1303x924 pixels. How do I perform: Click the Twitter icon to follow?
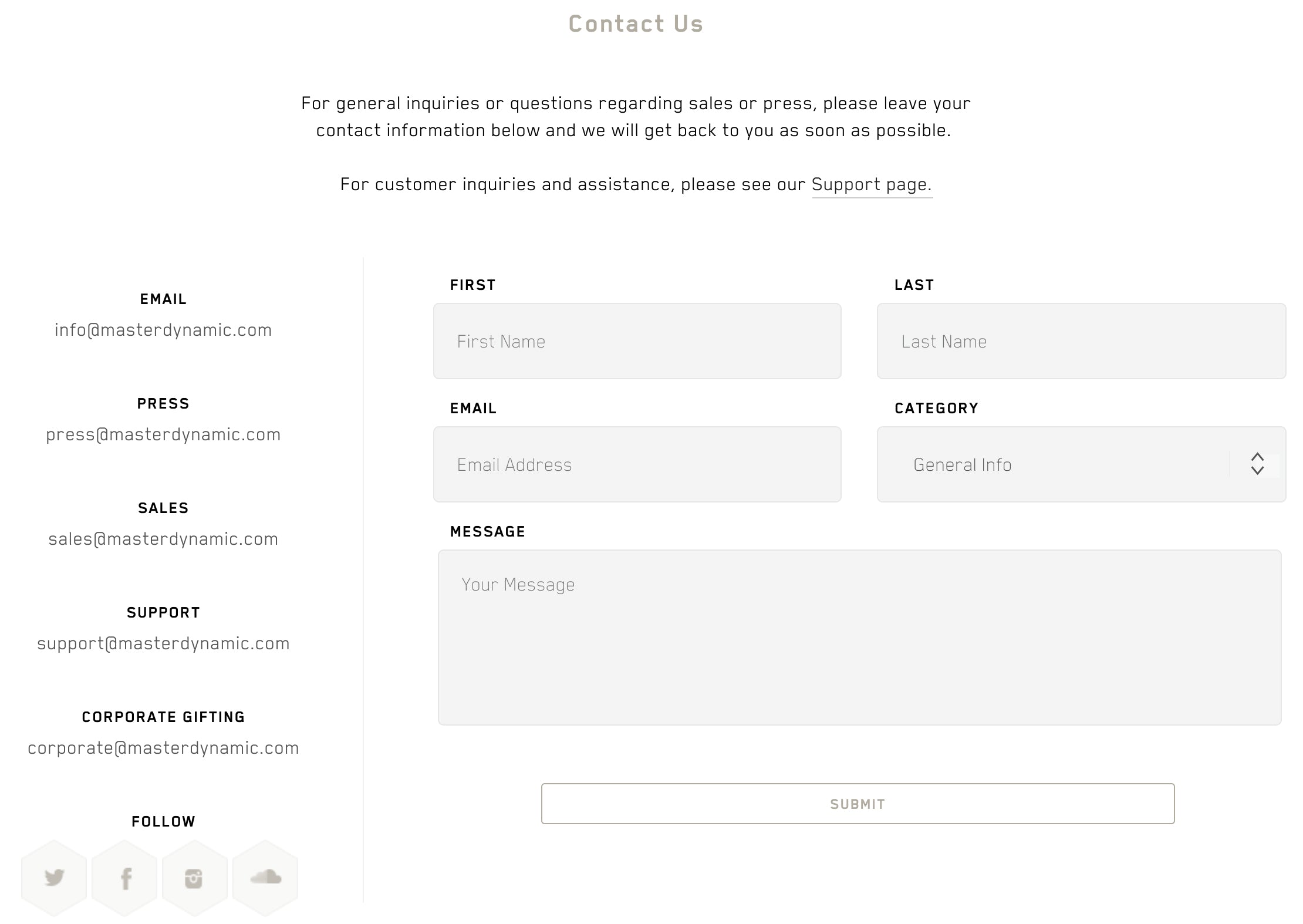(x=55, y=878)
